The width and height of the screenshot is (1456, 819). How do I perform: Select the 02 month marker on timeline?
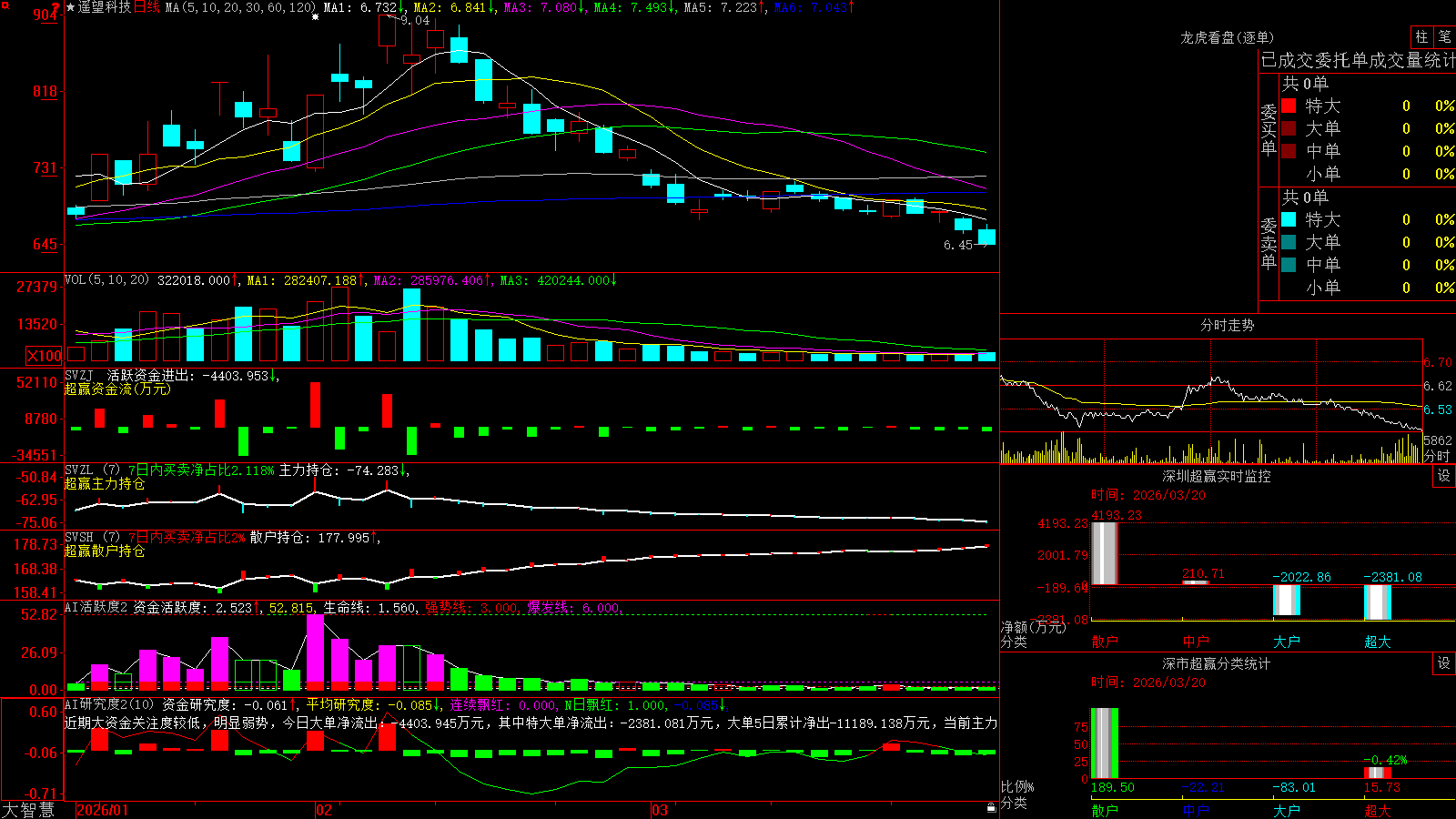click(x=324, y=810)
